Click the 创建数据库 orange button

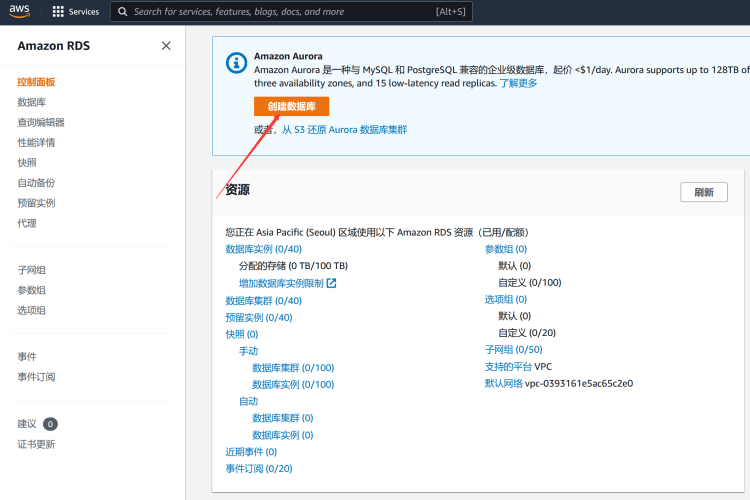[291, 106]
